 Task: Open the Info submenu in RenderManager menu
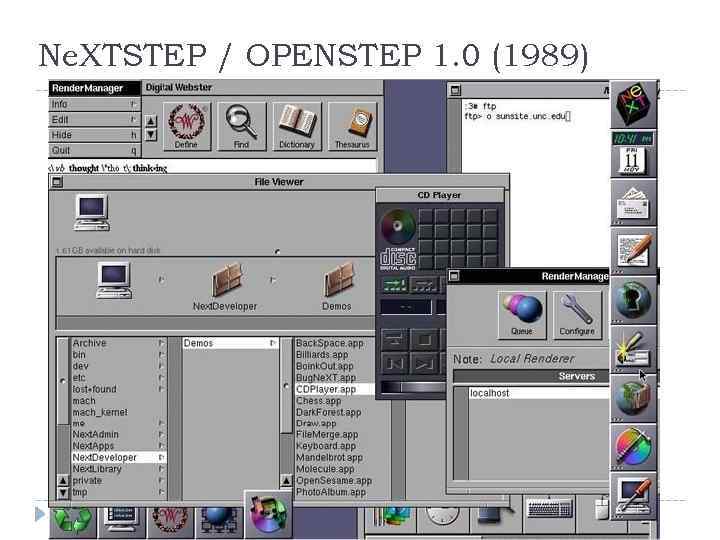[94, 104]
